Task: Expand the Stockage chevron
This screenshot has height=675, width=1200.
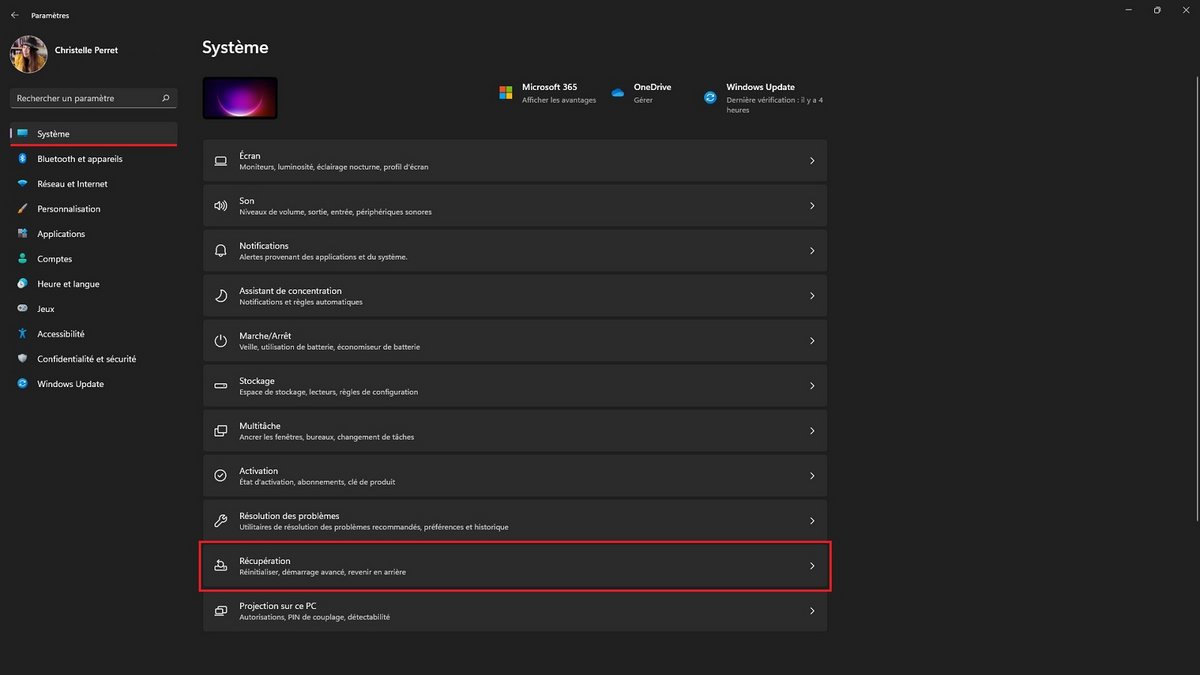Action: [x=812, y=386]
